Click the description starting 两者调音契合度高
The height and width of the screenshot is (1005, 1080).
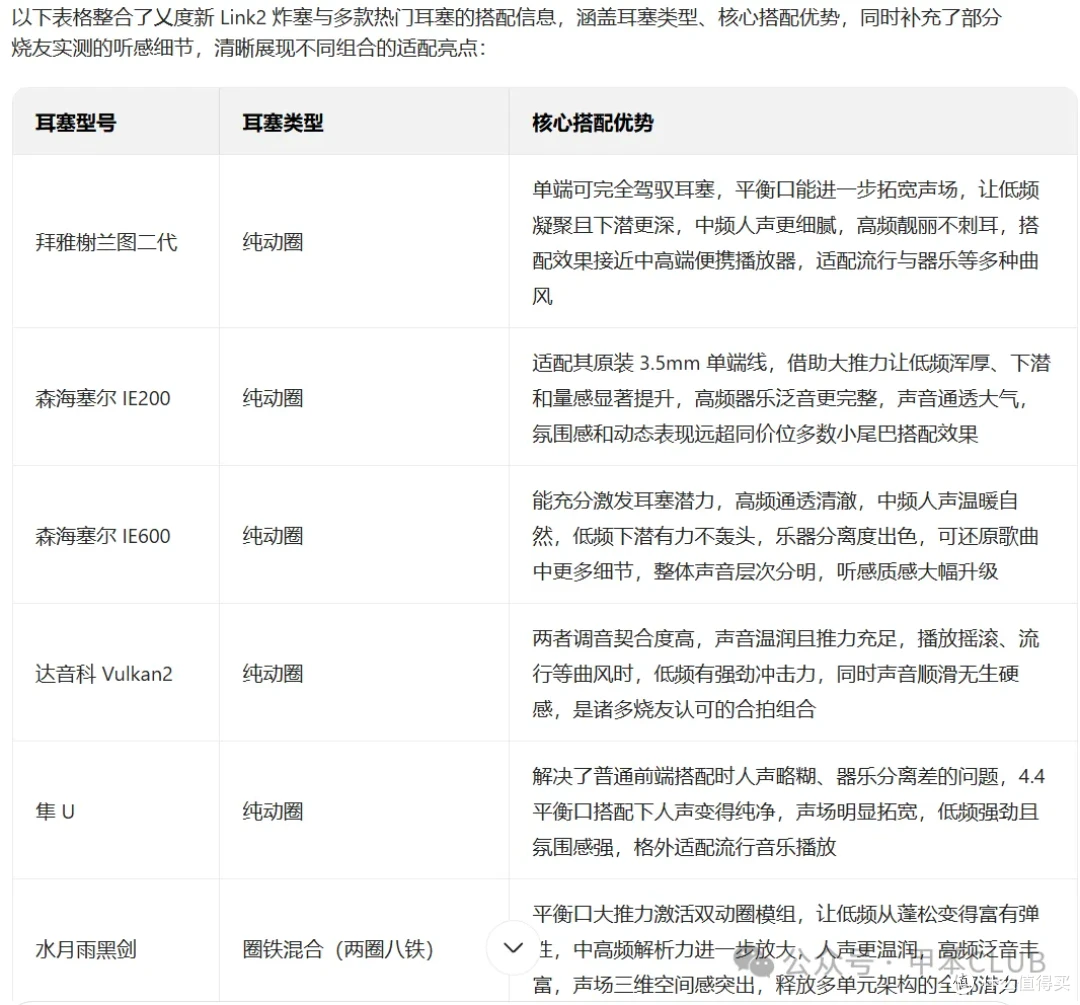tap(786, 674)
